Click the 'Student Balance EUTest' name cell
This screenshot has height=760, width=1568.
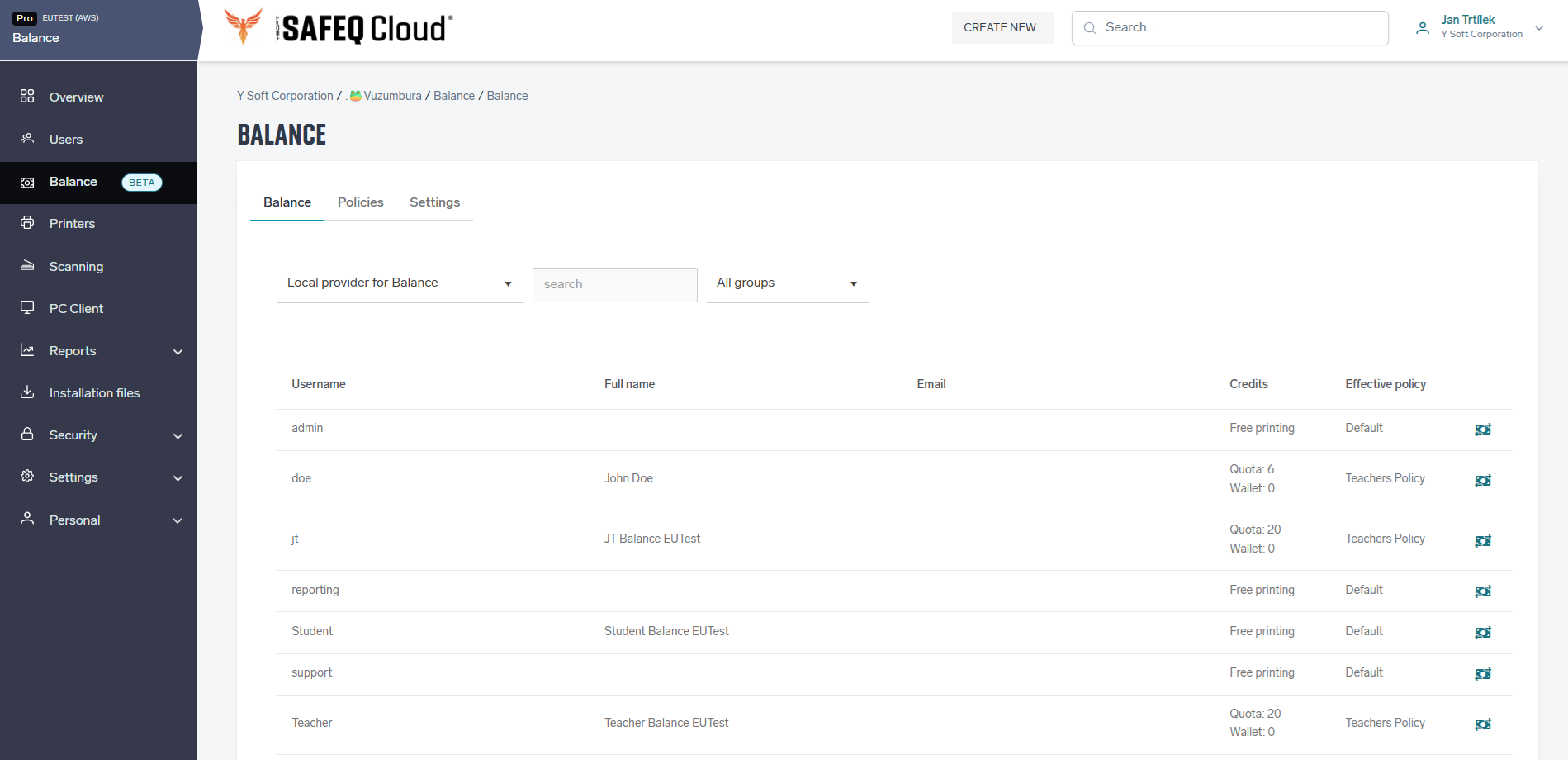tap(666, 631)
